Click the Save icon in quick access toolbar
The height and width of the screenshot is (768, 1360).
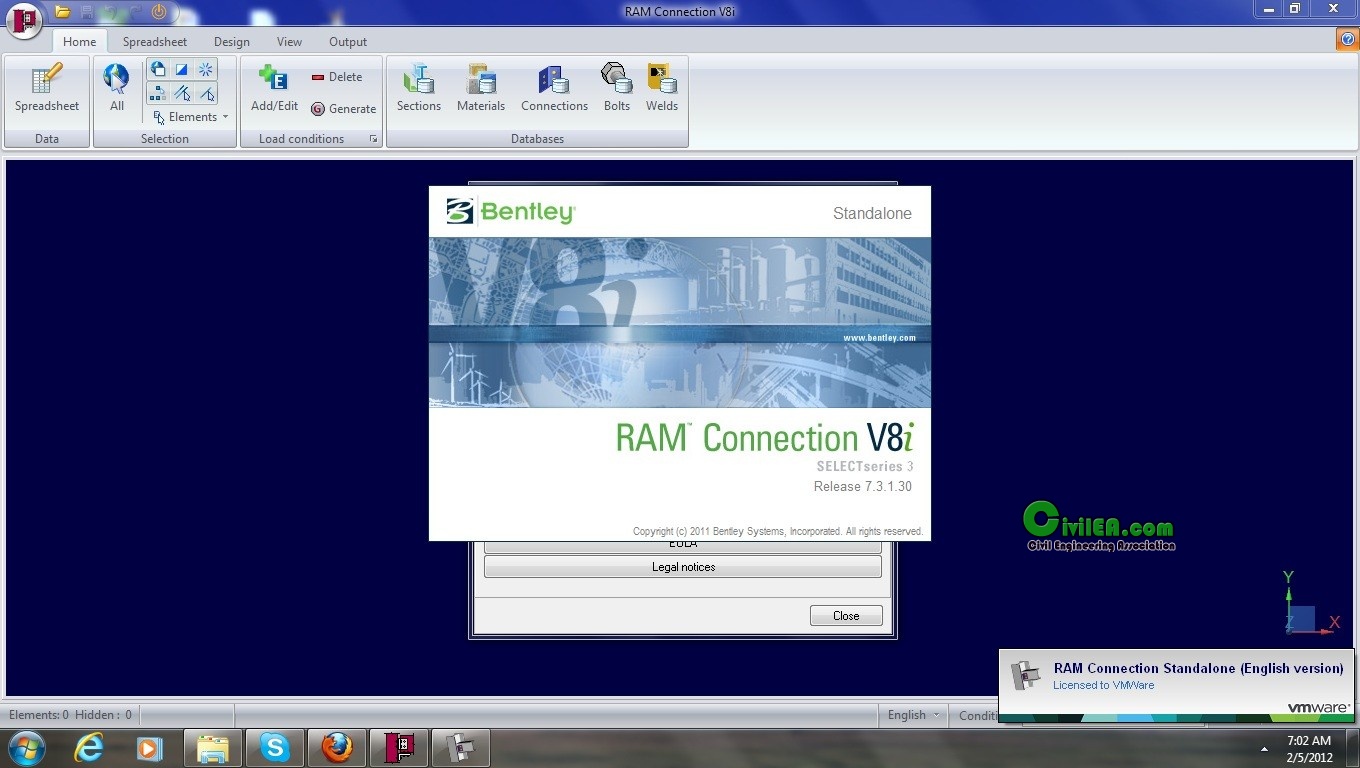pos(86,12)
